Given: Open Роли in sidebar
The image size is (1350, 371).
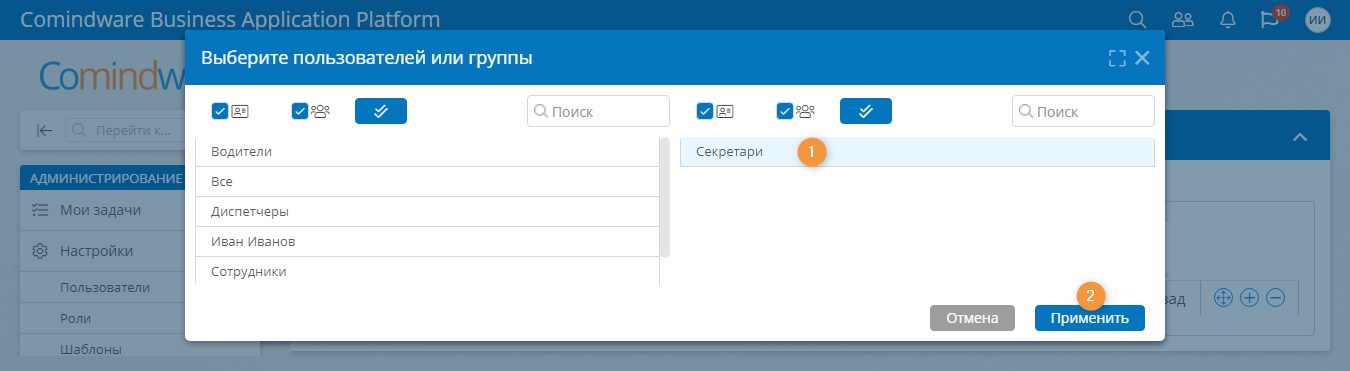Looking at the screenshot, I should [x=75, y=318].
